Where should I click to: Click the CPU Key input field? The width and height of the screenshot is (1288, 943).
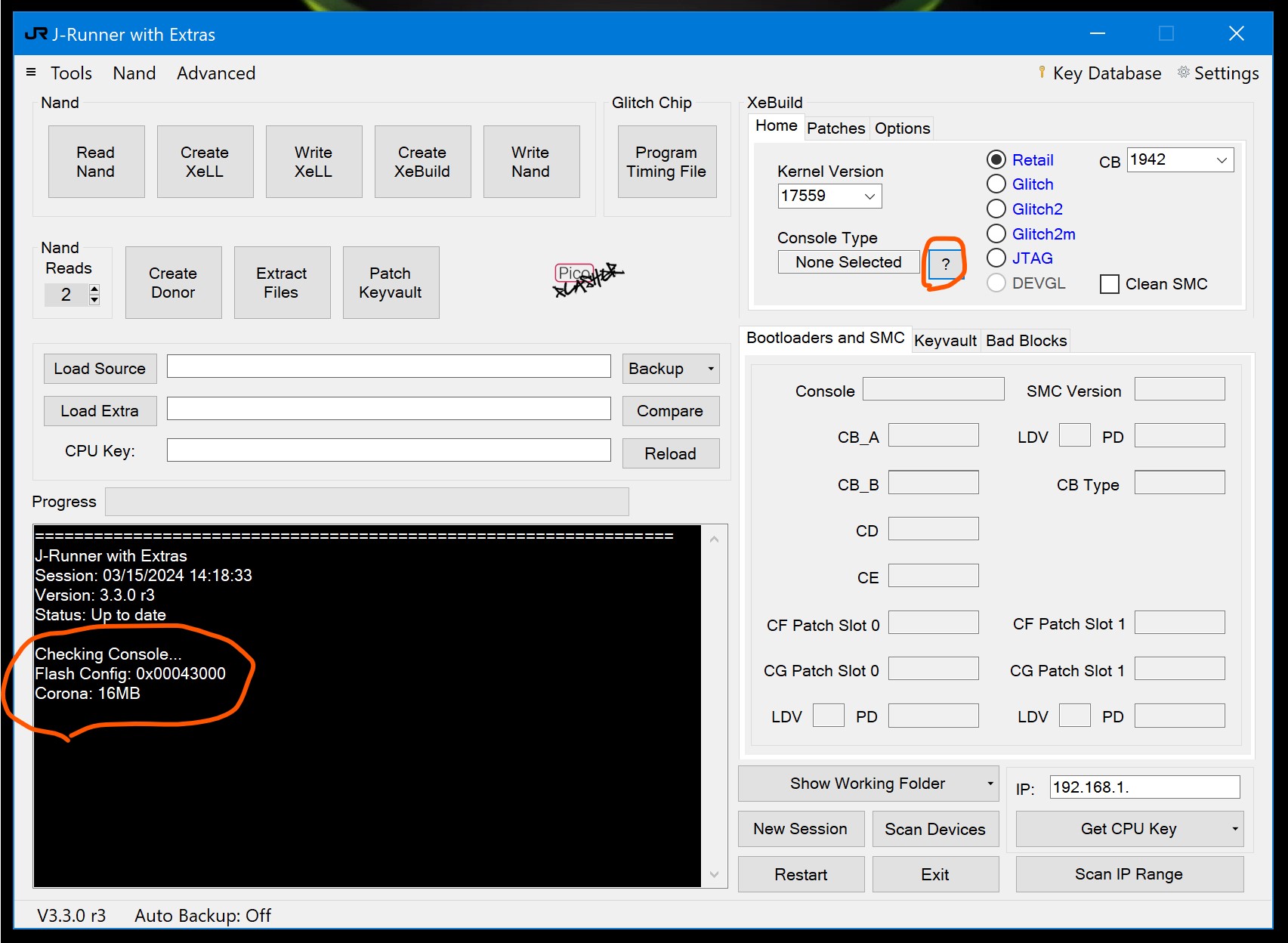(x=388, y=450)
